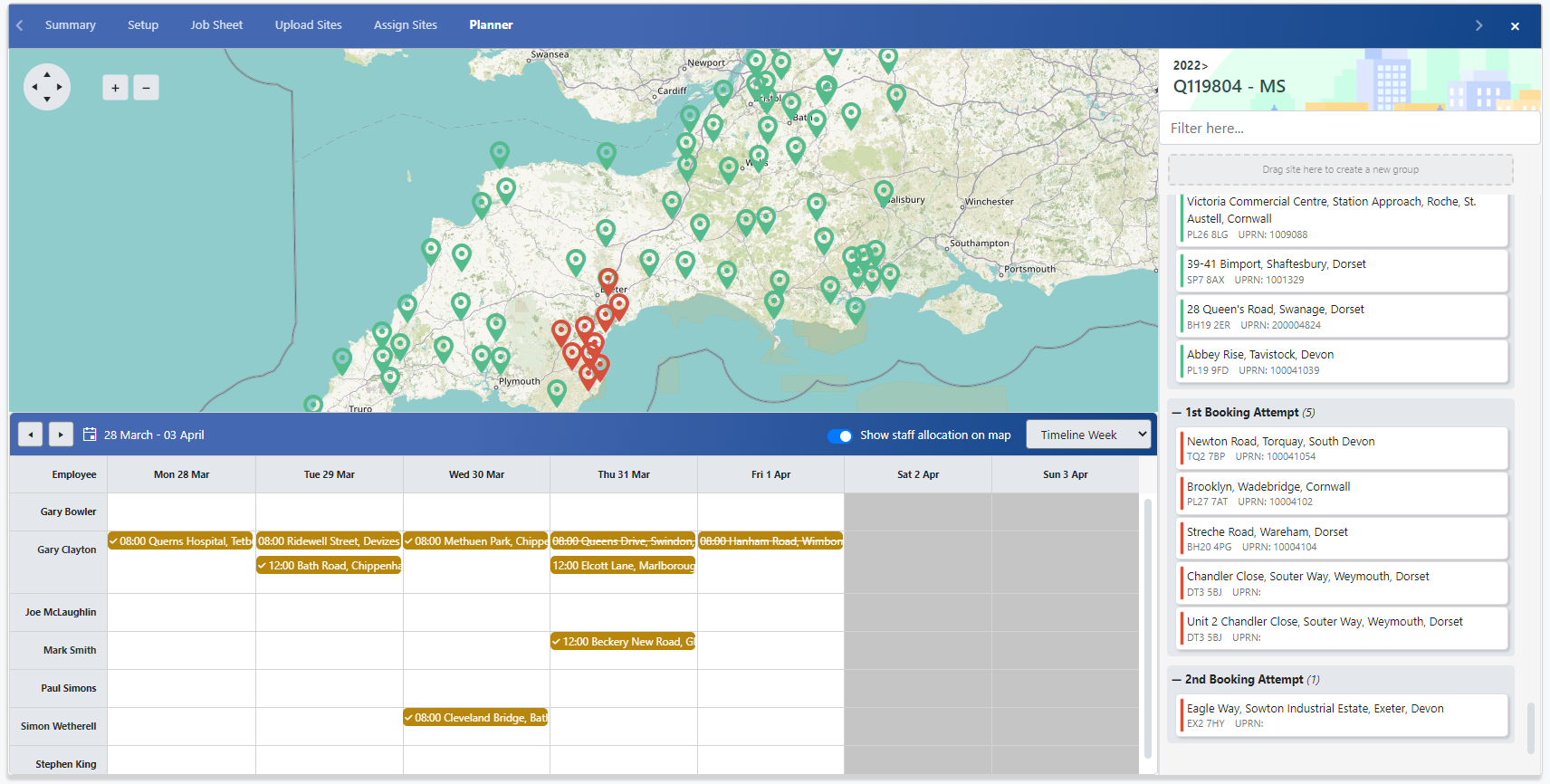
Task: Select the 39-41 Bimport, Shaftesbury site card
Action: pyautogui.click(x=1344, y=272)
